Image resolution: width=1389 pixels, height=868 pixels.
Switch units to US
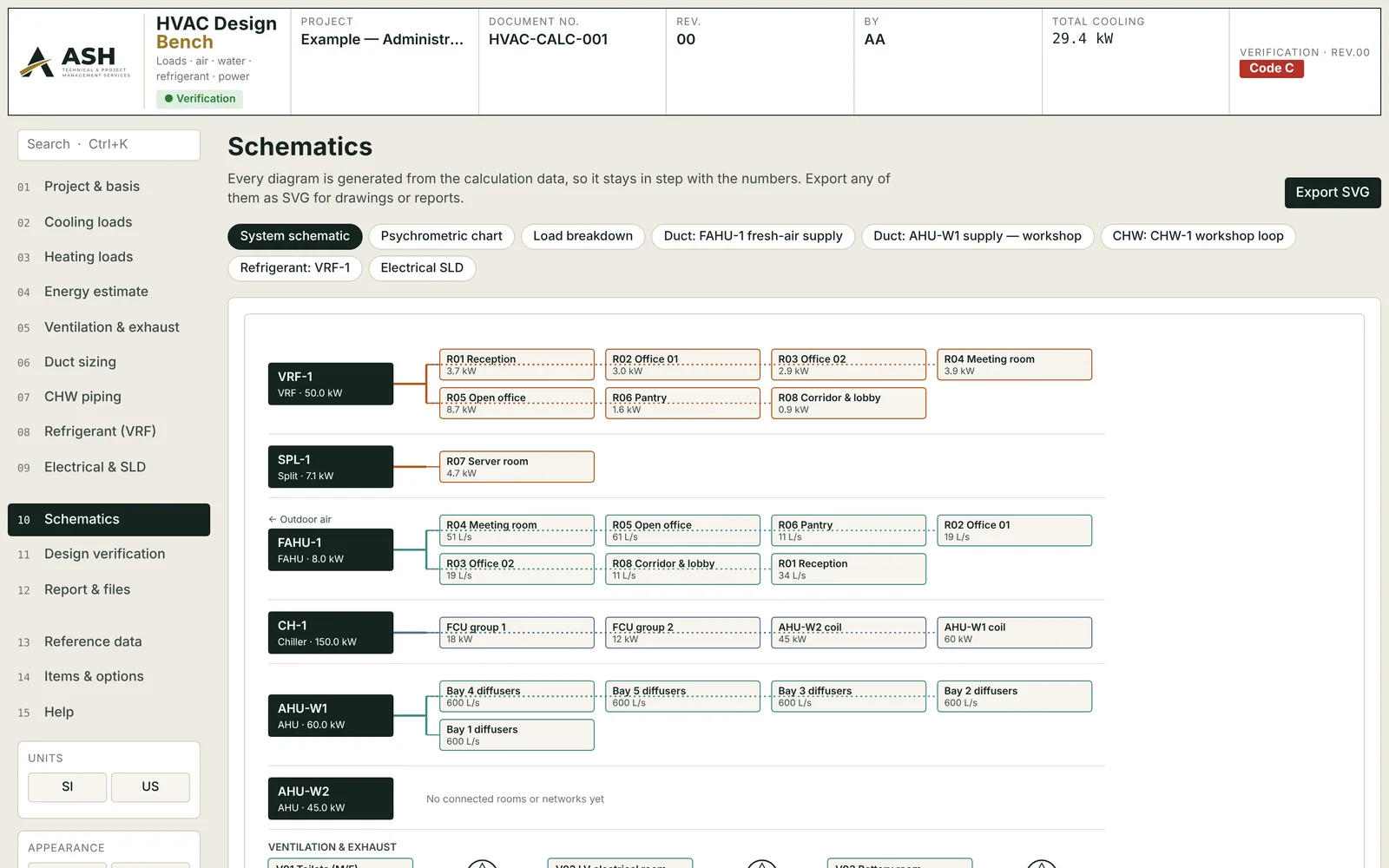(150, 787)
